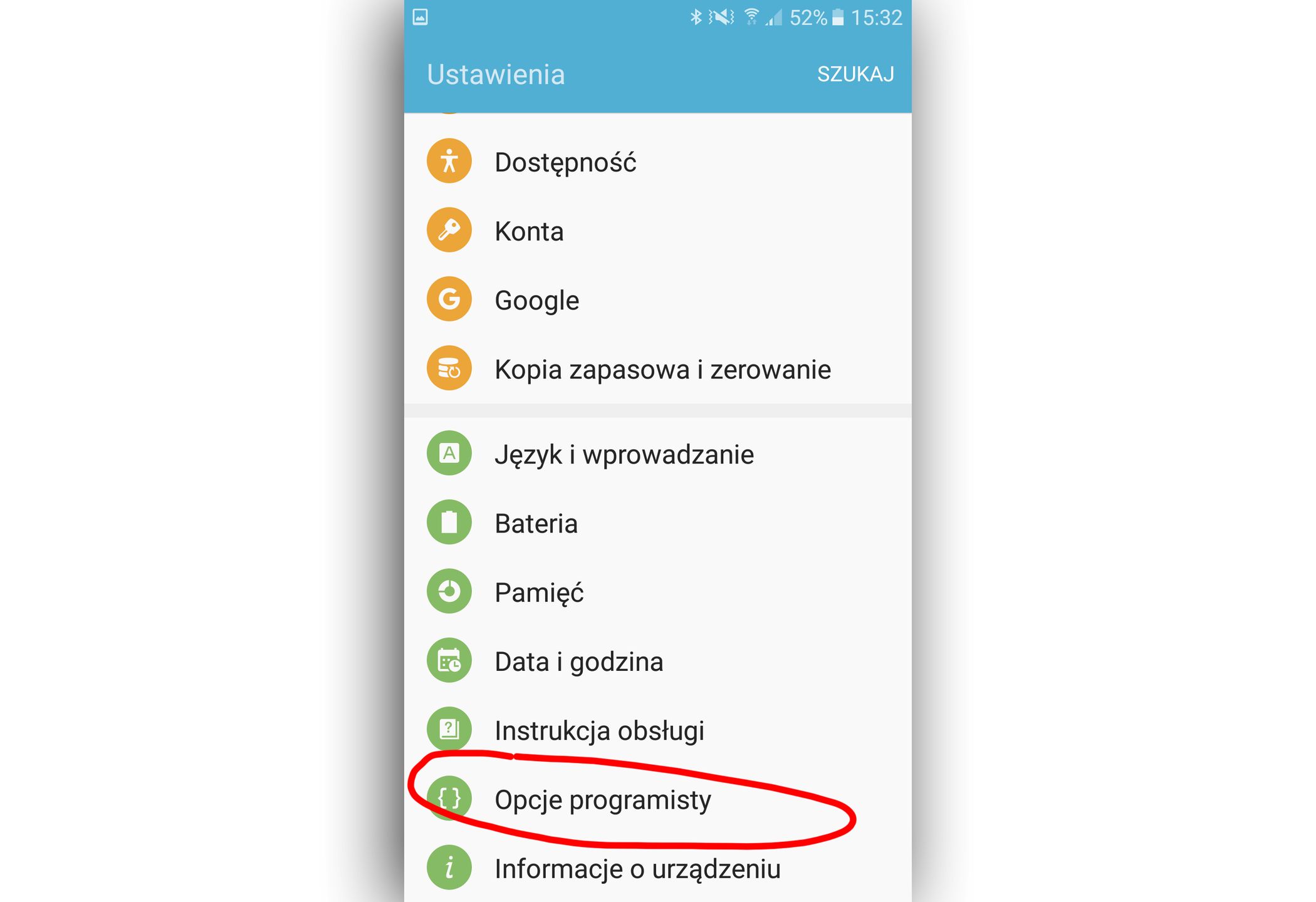The height and width of the screenshot is (902, 1316).
Task: Tap the image notification icon in the status bar
Action: pyautogui.click(x=420, y=17)
